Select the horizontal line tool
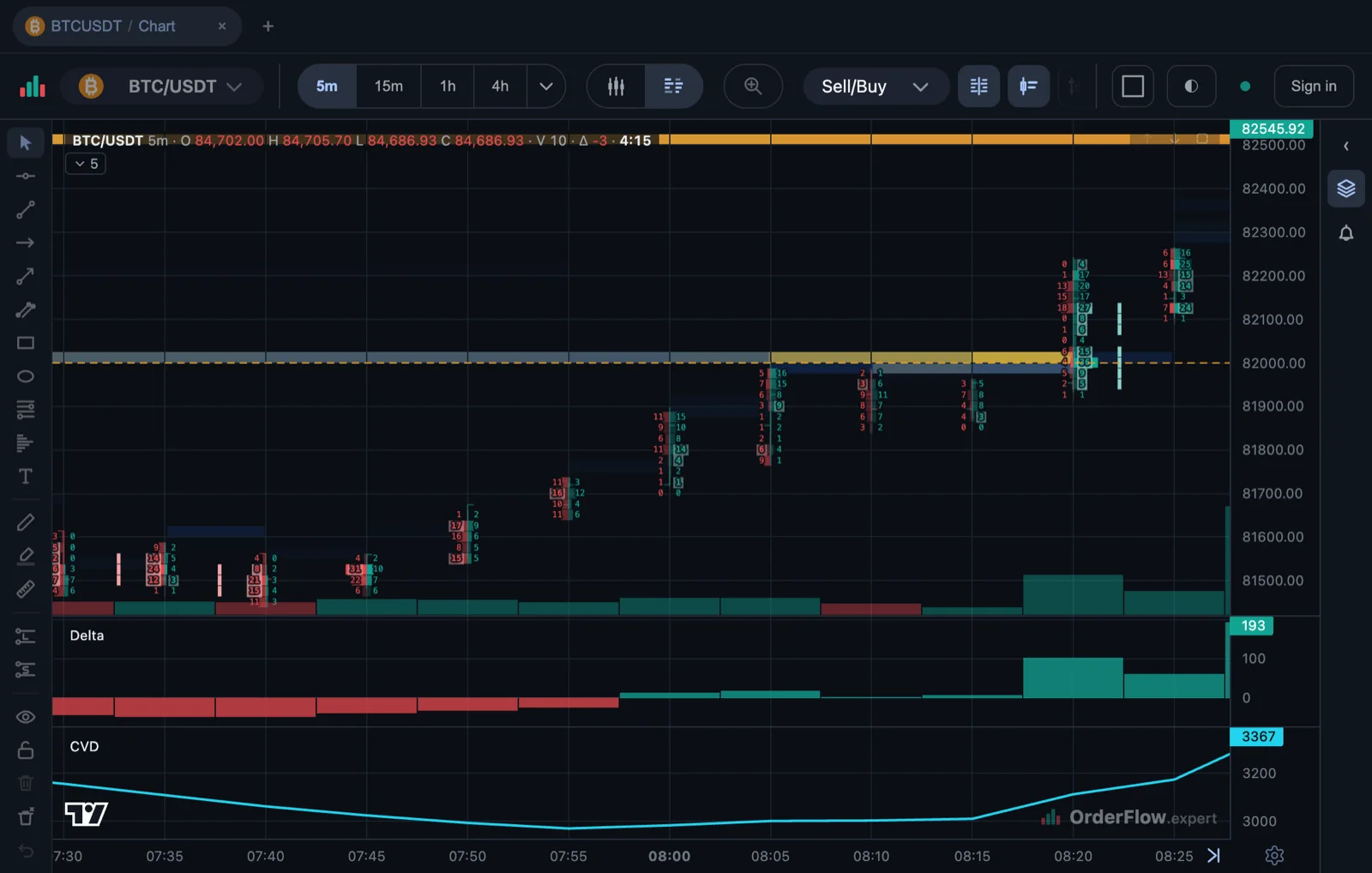Image resolution: width=1372 pixels, height=873 pixels. (26, 176)
